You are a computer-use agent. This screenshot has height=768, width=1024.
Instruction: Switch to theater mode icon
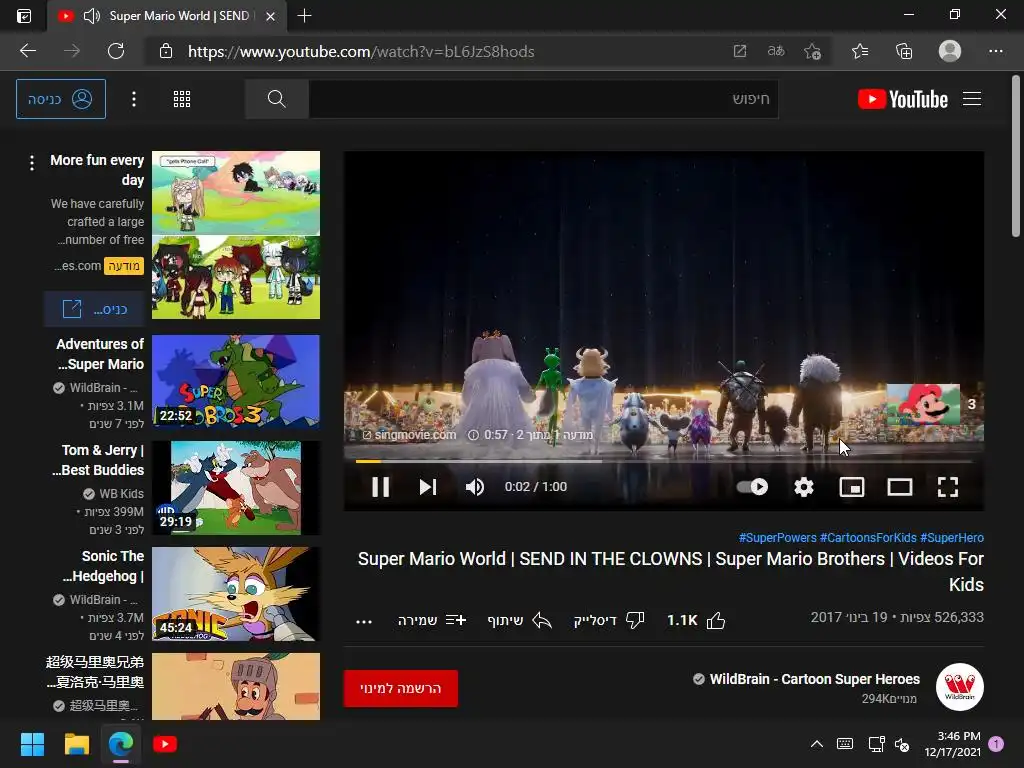click(x=899, y=487)
